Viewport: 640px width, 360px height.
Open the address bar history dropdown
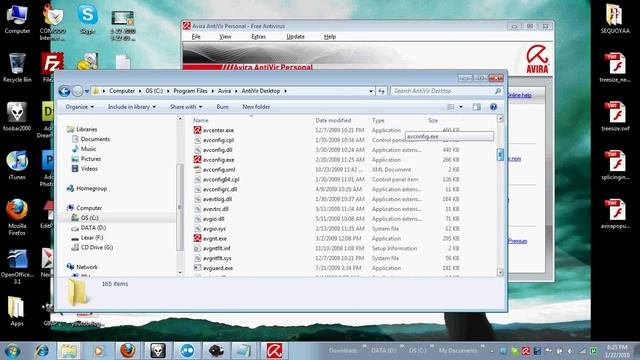pyautogui.click(x=371, y=91)
